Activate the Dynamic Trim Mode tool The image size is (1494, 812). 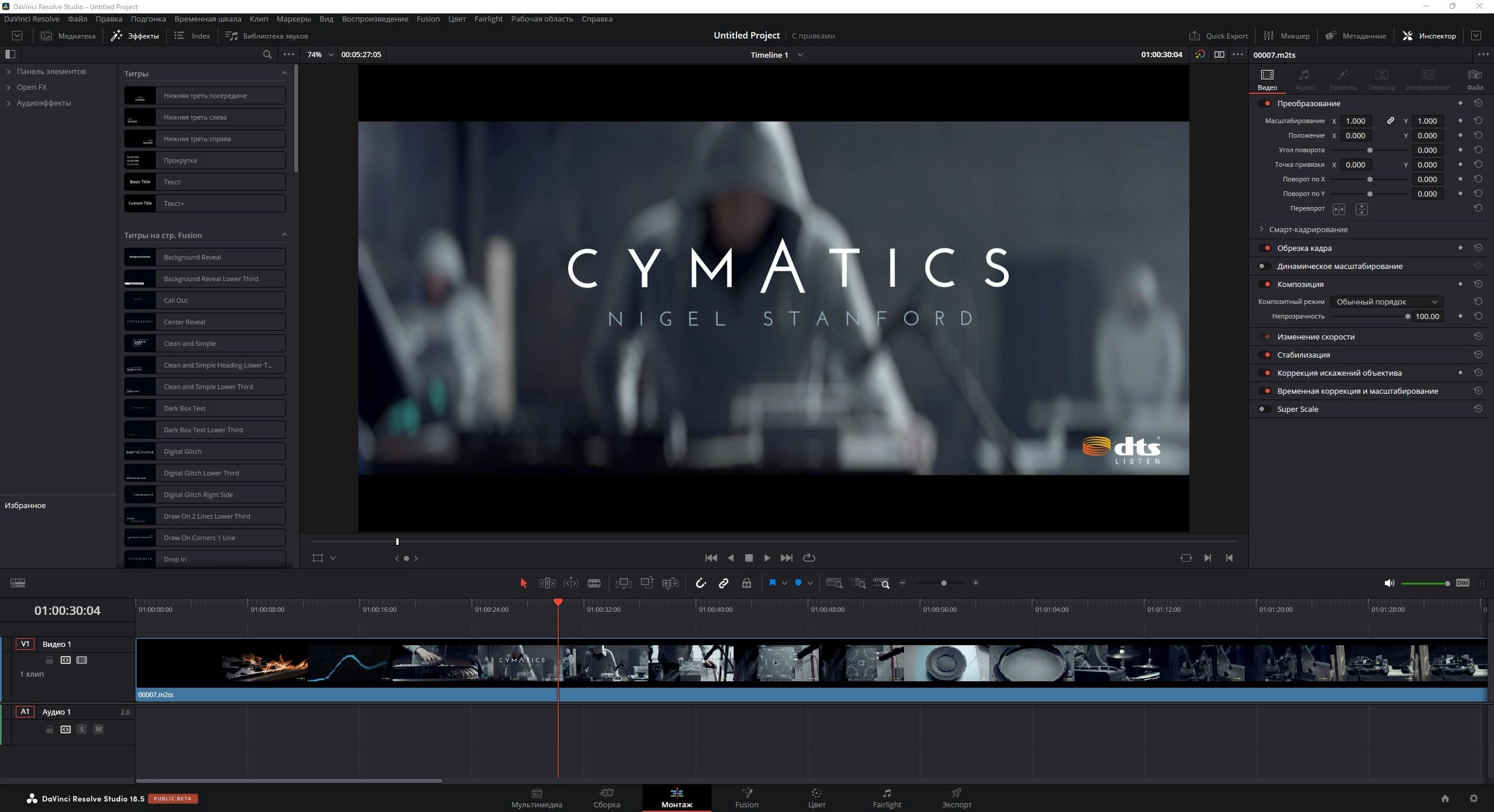[571, 583]
